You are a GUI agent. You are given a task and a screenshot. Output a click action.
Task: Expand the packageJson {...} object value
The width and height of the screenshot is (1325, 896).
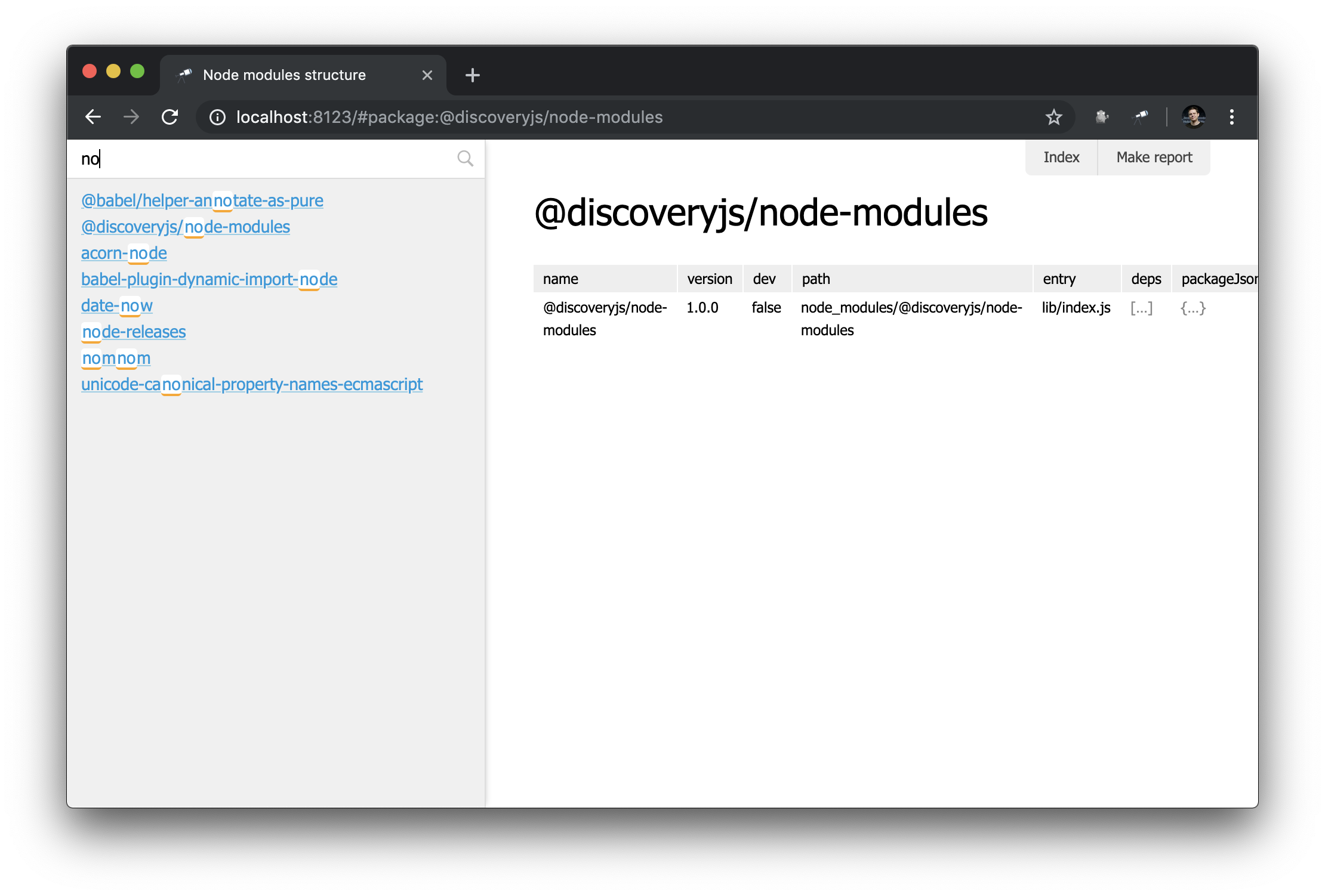click(x=1193, y=308)
